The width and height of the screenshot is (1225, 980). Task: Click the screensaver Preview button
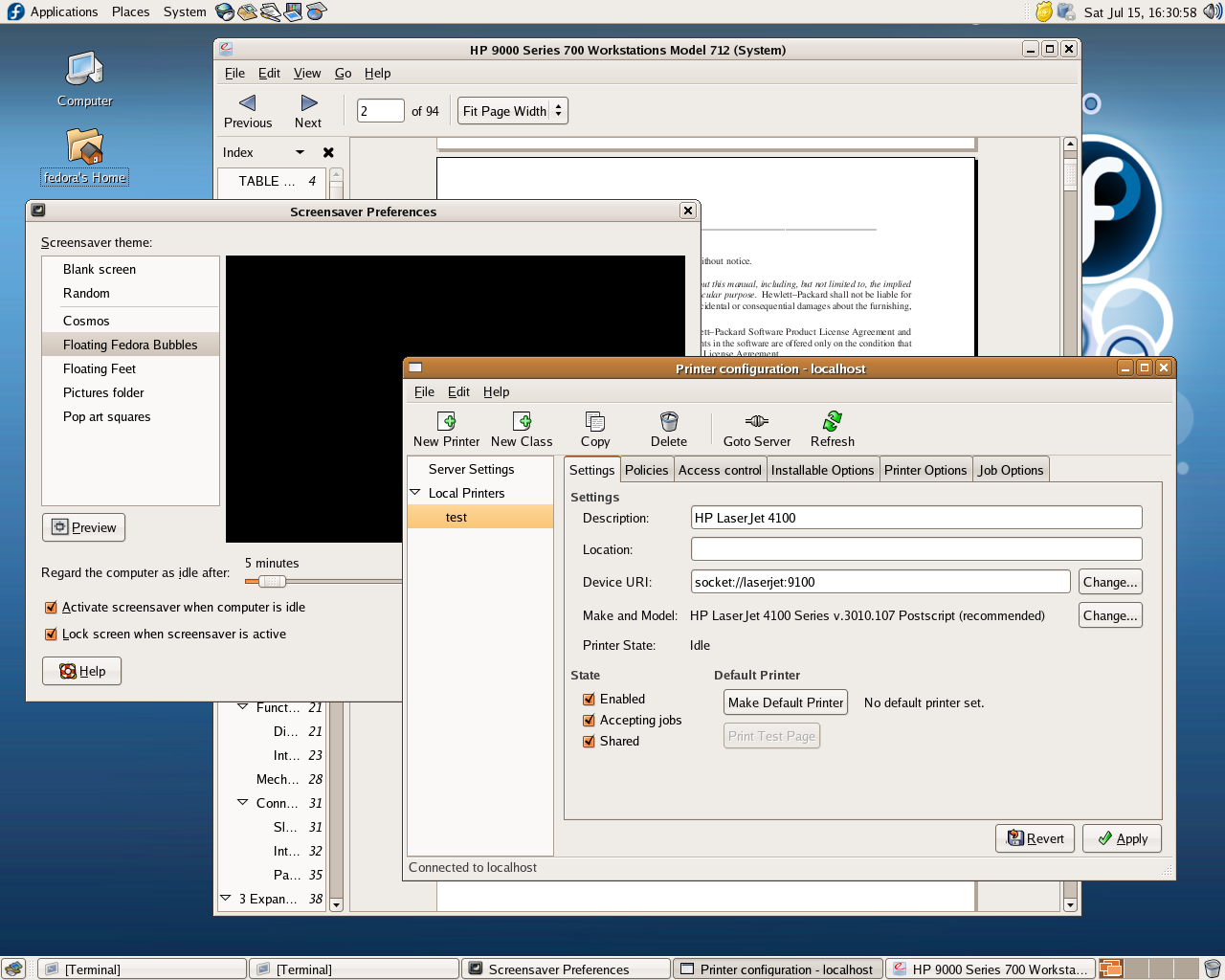point(83,527)
